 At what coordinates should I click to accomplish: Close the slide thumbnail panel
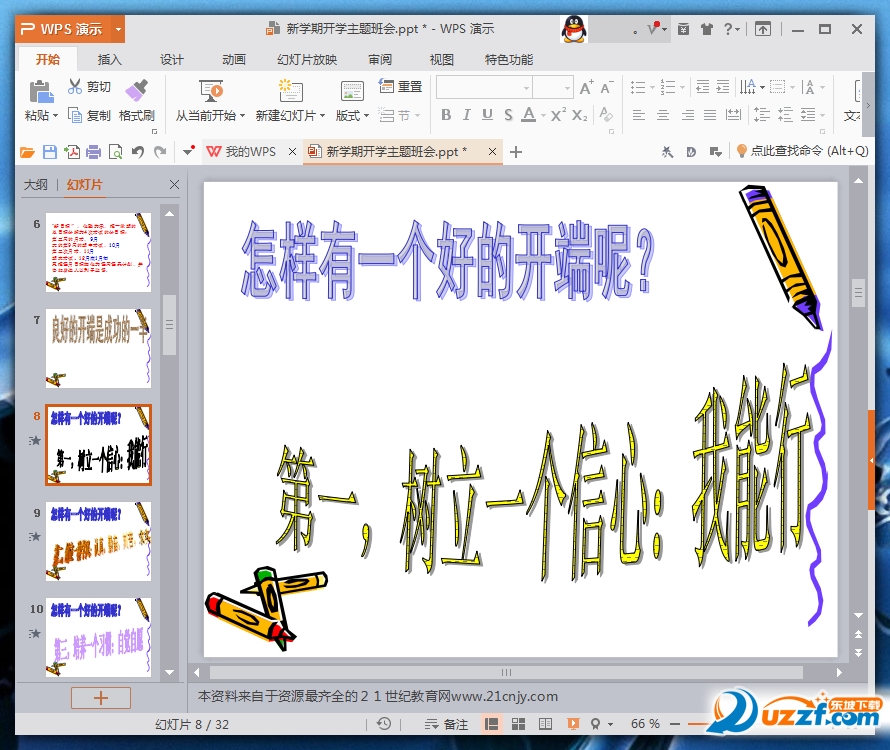coord(174,185)
